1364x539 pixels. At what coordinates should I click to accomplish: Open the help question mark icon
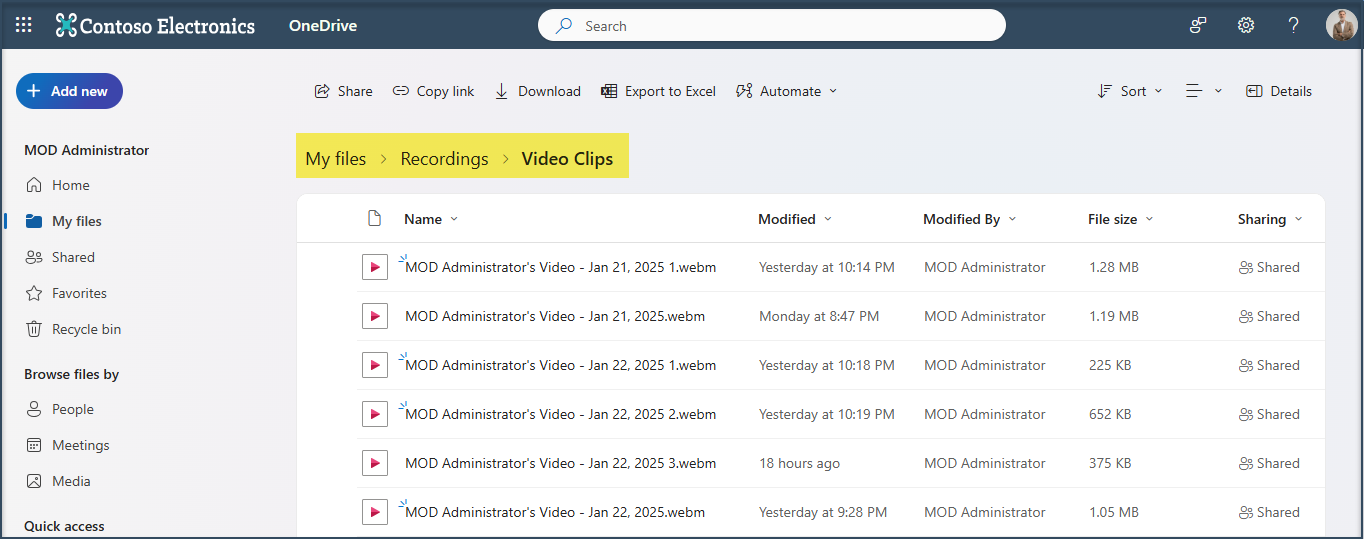pos(1293,25)
